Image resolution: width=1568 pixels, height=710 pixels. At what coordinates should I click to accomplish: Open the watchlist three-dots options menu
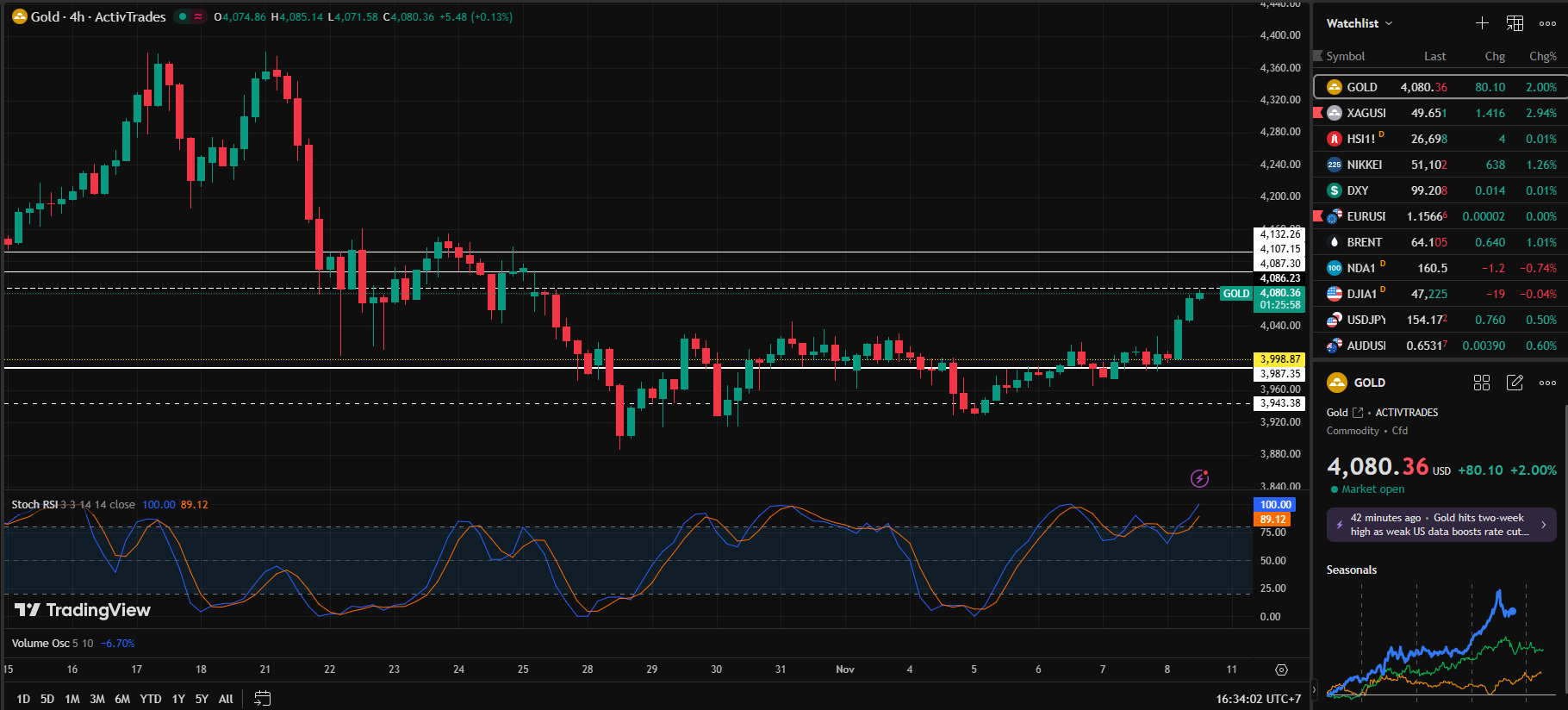(x=1547, y=23)
